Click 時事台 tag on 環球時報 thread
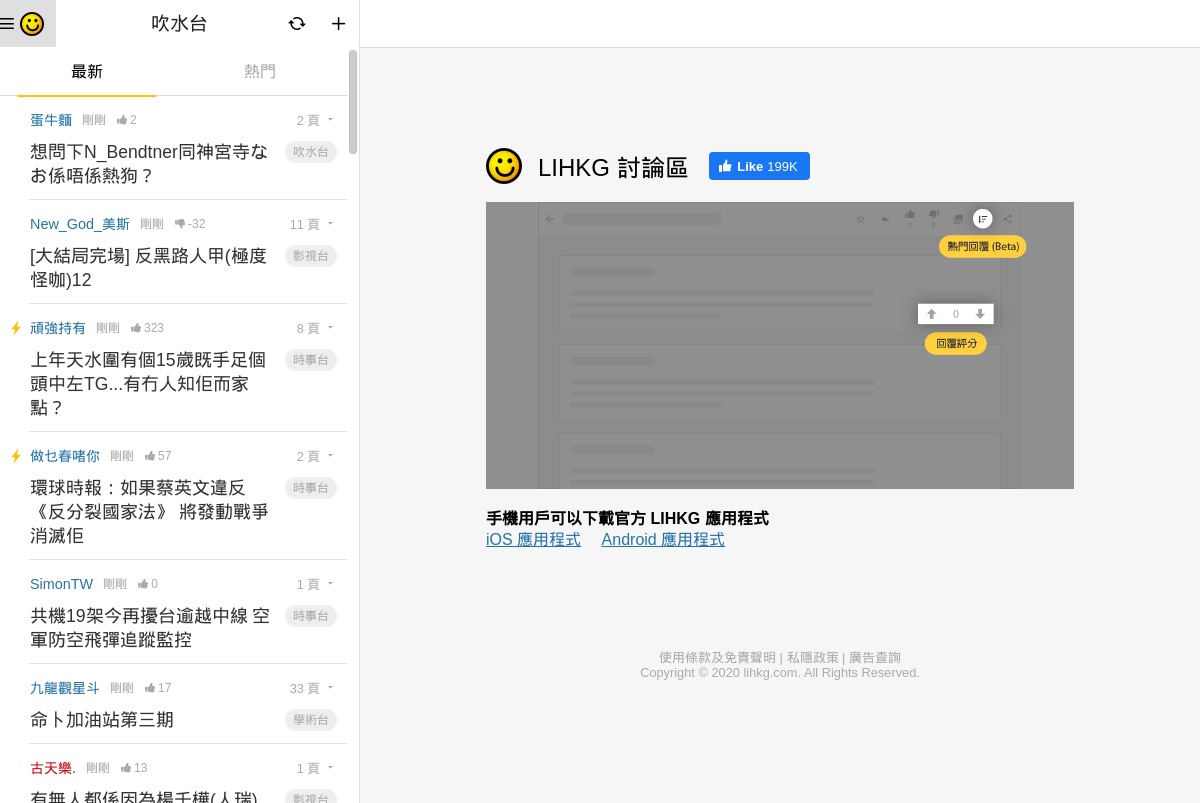1200x803 pixels. pyautogui.click(x=311, y=488)
